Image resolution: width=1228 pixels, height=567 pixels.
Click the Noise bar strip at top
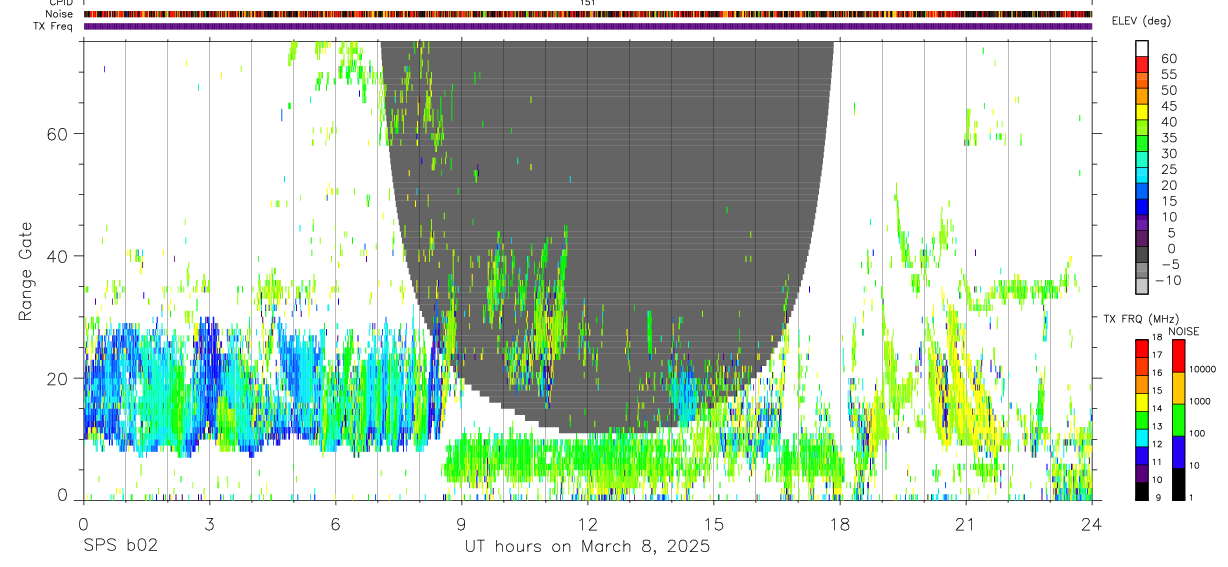click(x=588, y=15)
